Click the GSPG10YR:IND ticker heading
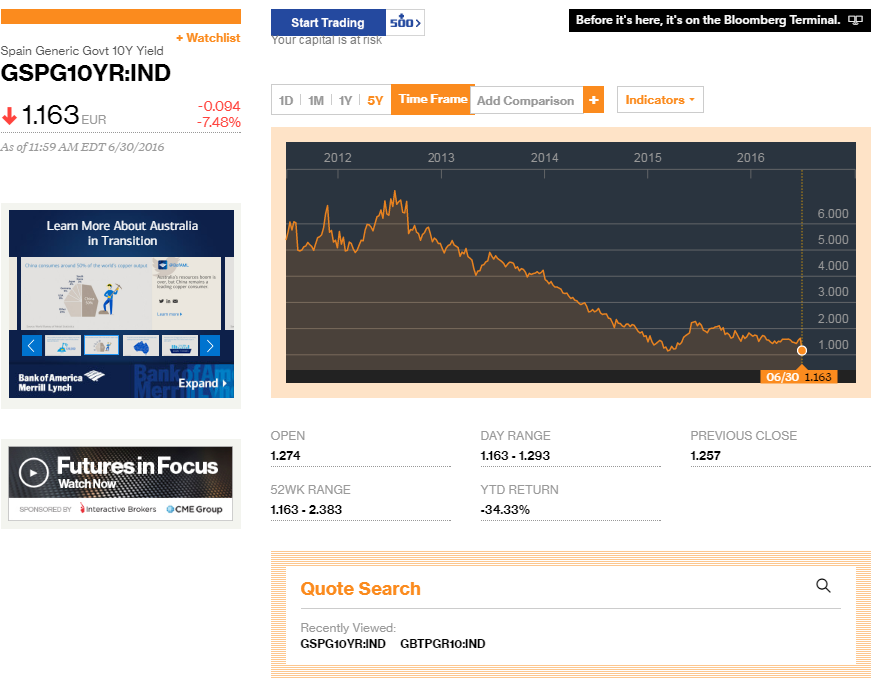This screenshot has width=880, height=692. click(x=85, y=73)
